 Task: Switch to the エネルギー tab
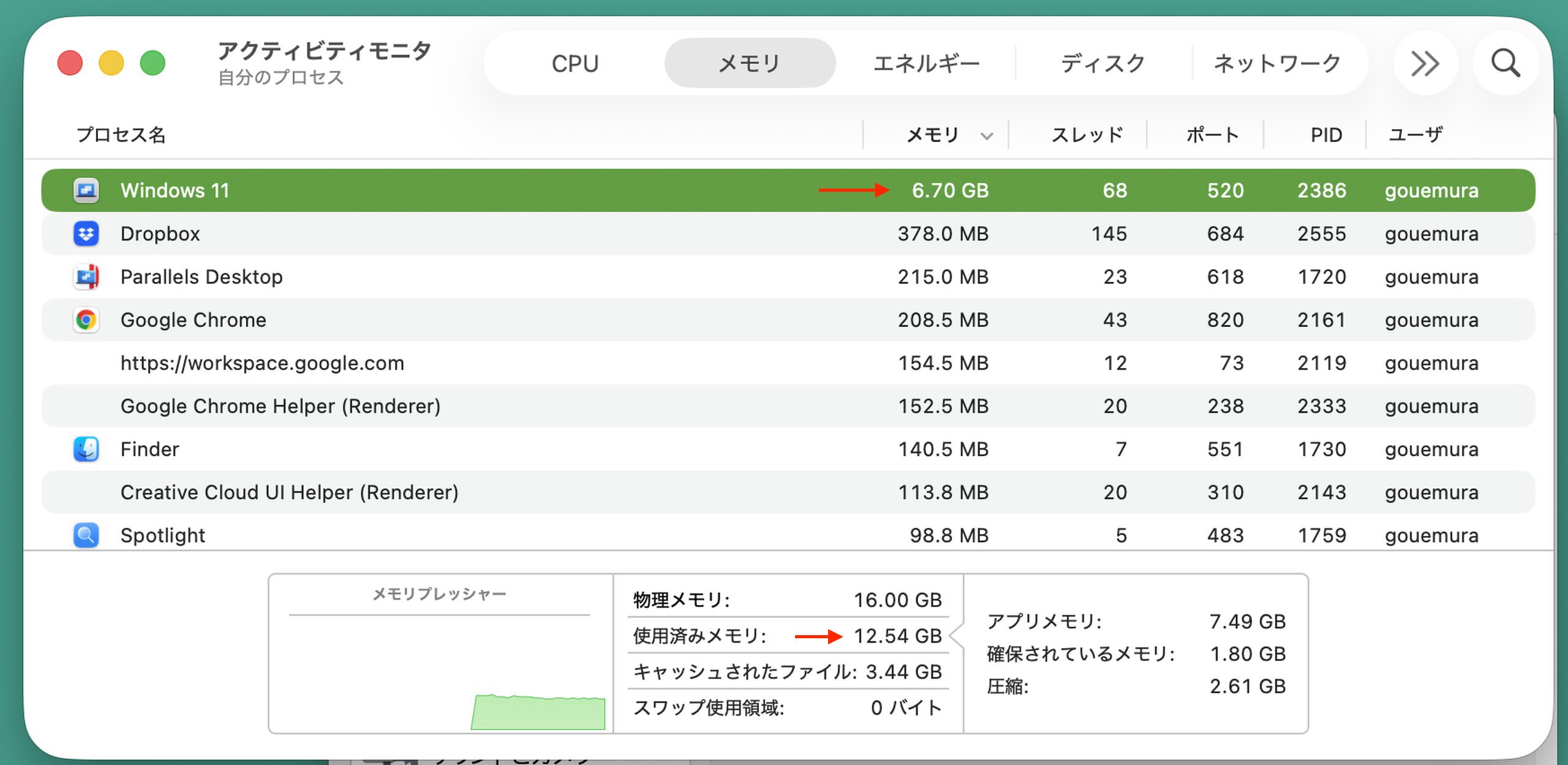pos(925,63)
